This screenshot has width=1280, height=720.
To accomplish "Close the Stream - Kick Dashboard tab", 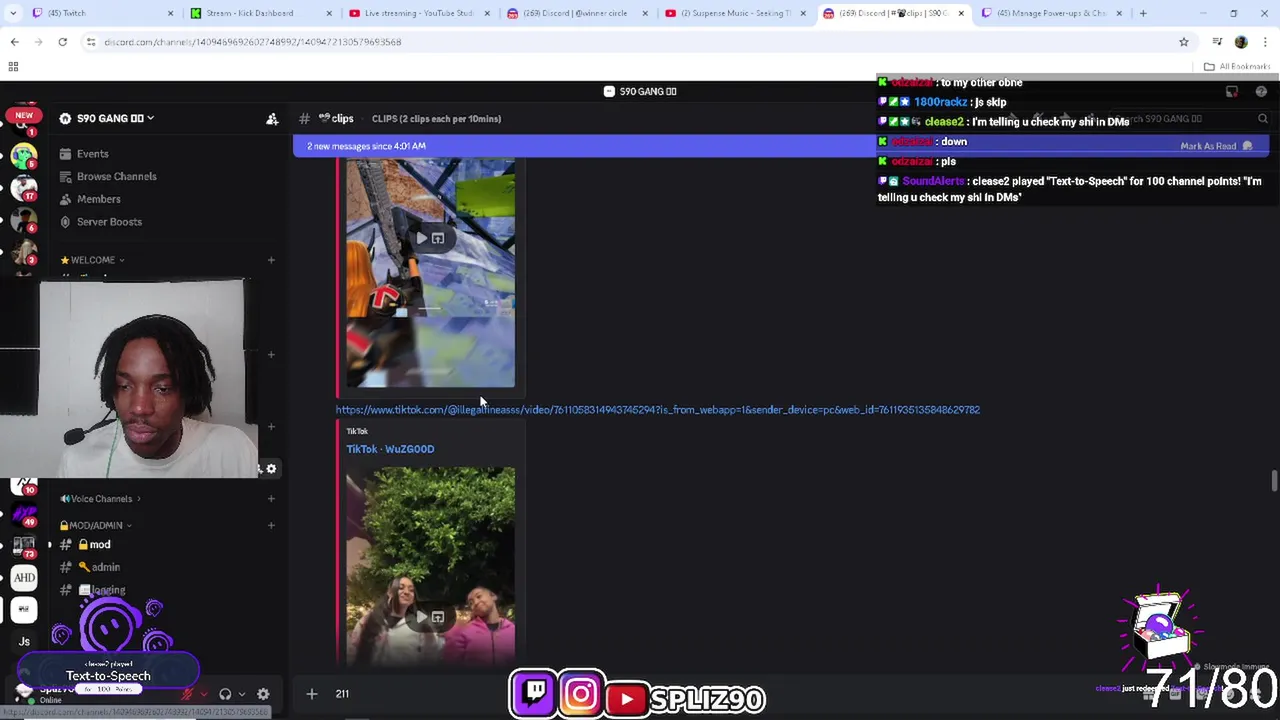I will 328,13.
